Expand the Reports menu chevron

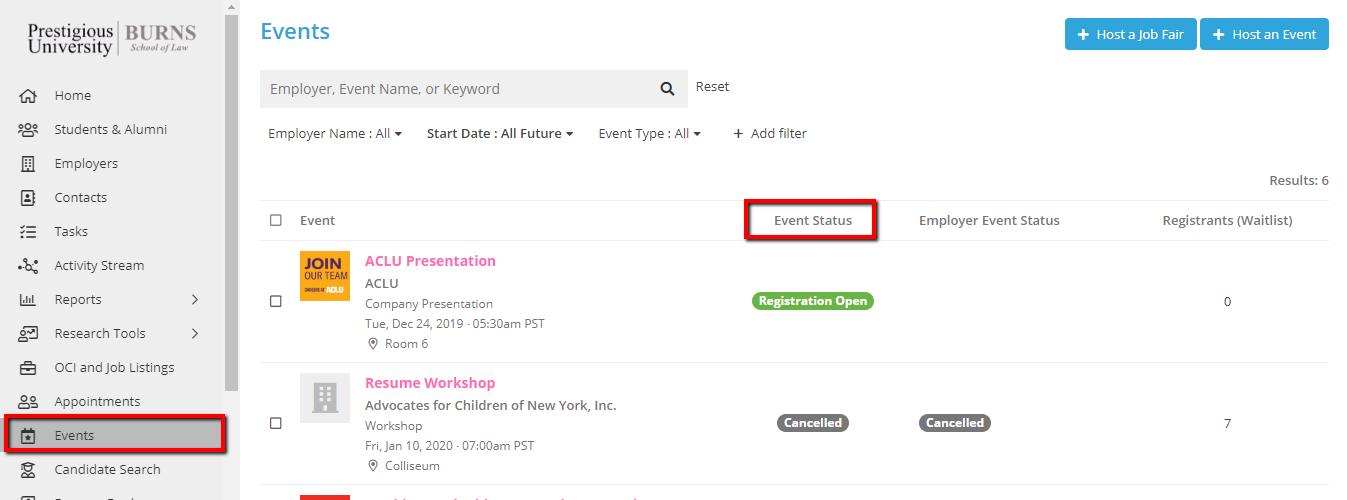(x=195, y=300)
